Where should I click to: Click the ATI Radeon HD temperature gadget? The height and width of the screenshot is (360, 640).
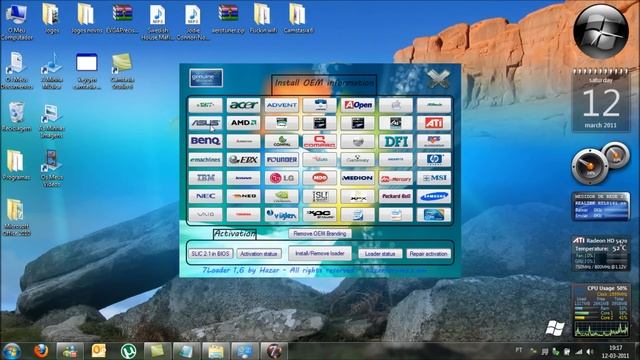[601, 253]
